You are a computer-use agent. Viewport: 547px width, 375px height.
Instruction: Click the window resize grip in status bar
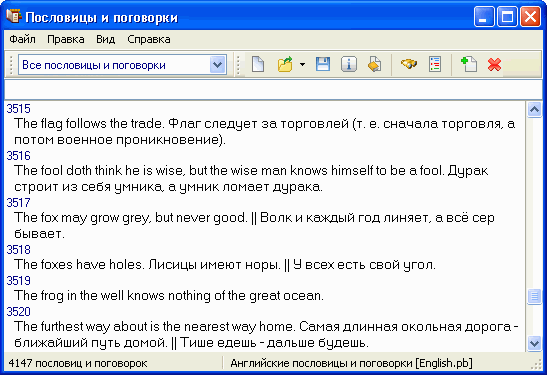pyautogui.click(x=537, y=365)
